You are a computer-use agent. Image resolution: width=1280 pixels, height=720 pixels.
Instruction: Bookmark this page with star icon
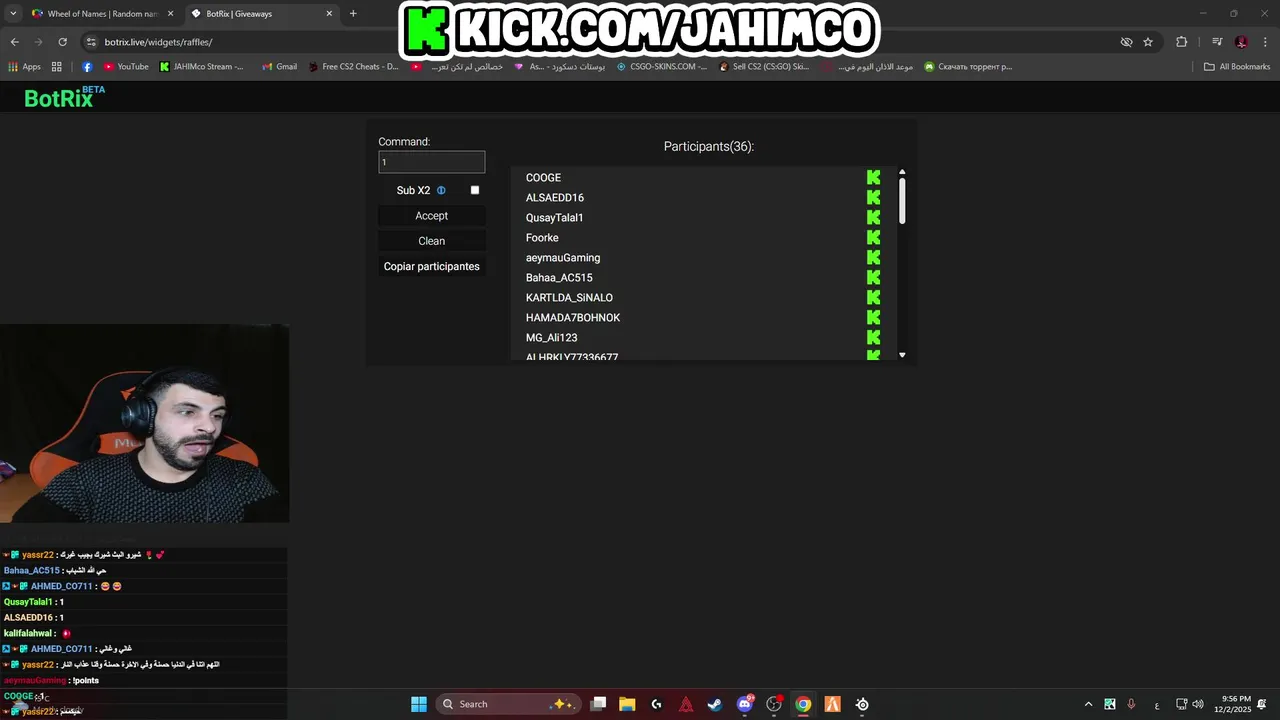click(x=1148, y=42)
